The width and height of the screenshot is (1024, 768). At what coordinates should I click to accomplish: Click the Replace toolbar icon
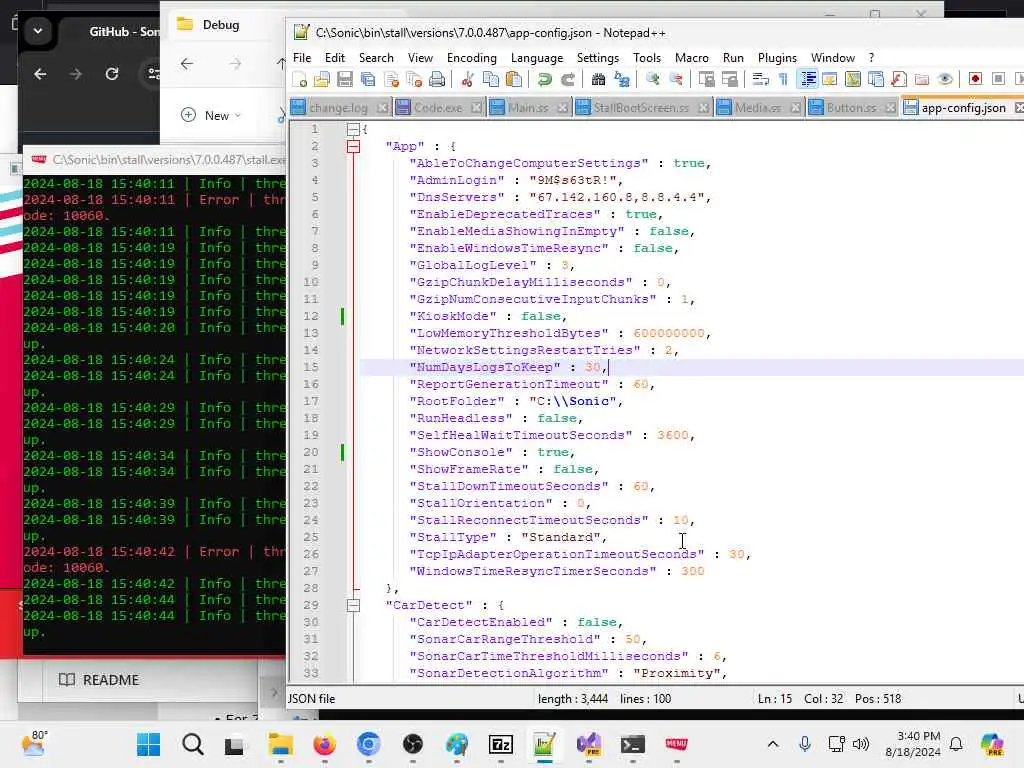click(622, 80)
